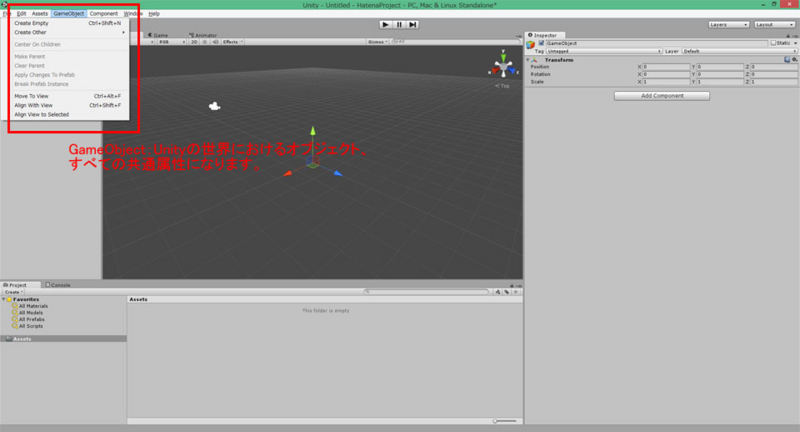The height and width of the screenshot is (432, 800).
Task: Select the Inspector tab
Action: (x=543, y=35)
